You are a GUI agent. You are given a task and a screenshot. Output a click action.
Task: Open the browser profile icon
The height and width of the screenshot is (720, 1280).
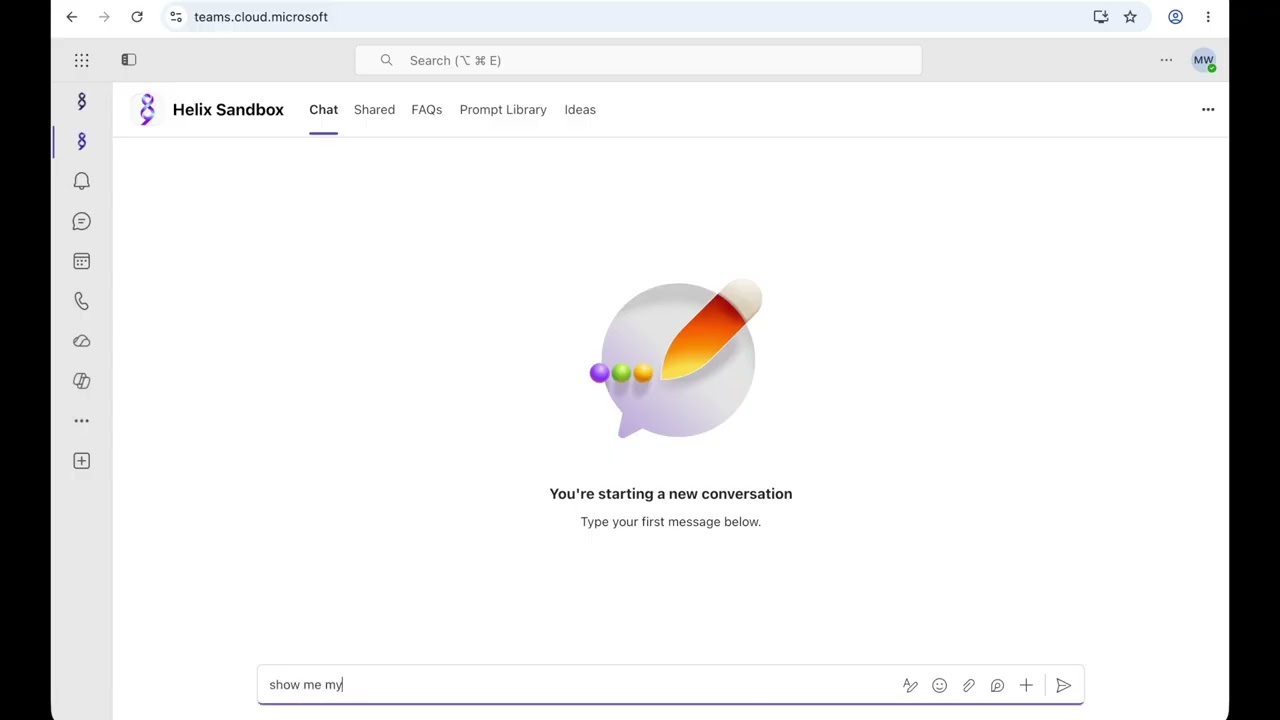pos(1176,17)
